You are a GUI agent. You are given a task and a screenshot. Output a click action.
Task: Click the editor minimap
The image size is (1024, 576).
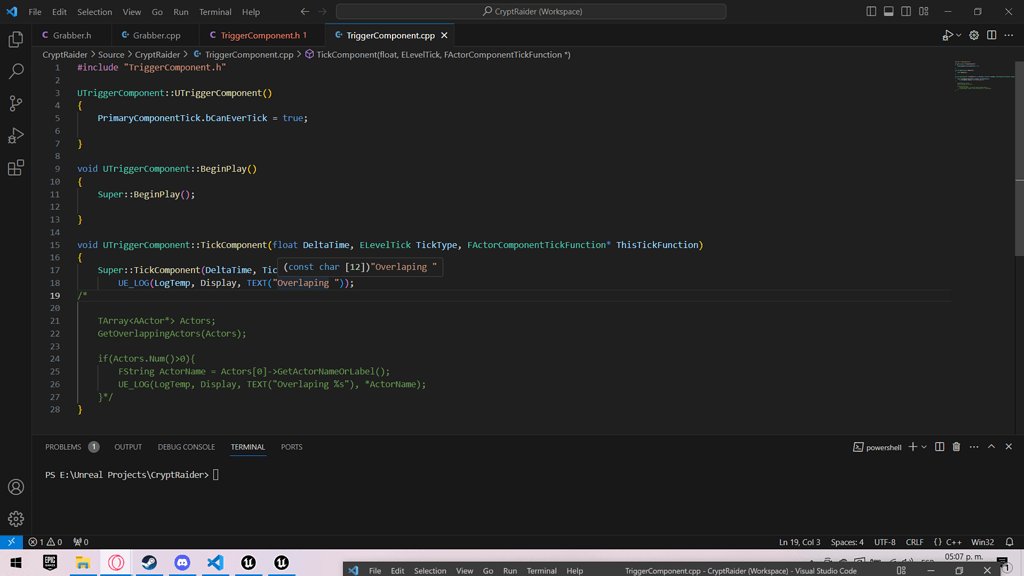pyautogui.click(x=983, y=75)
